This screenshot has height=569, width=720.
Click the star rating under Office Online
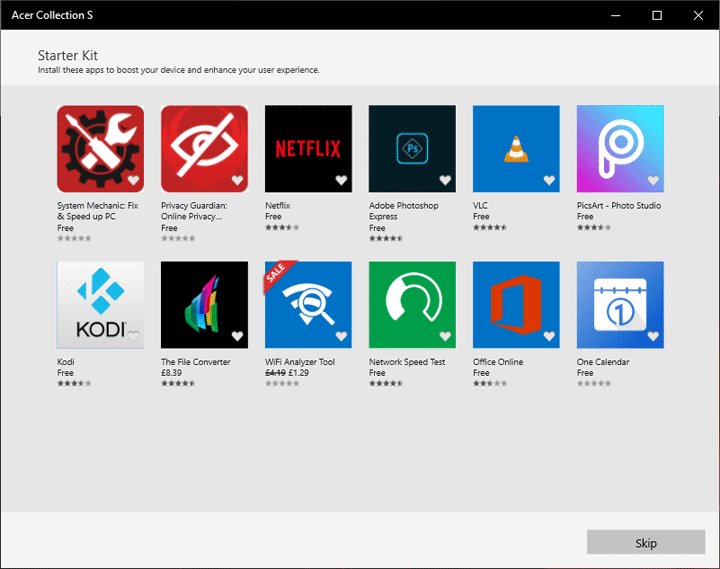(490, 383)
